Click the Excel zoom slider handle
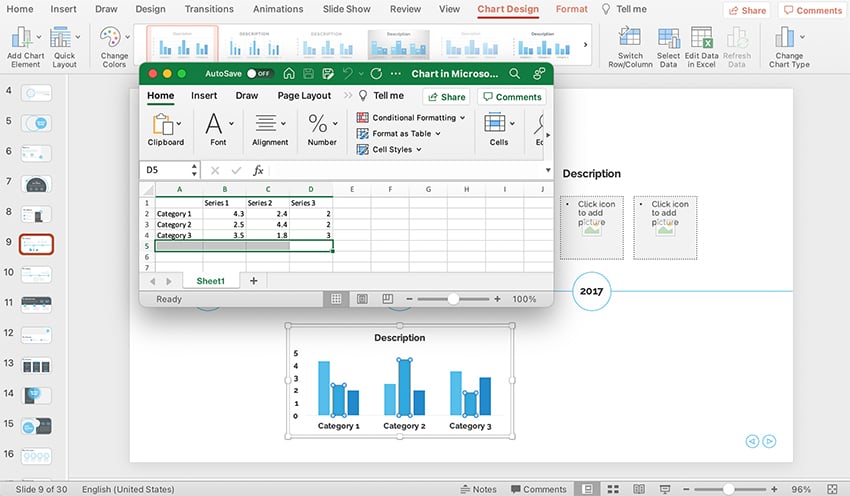 click(454, 299)
